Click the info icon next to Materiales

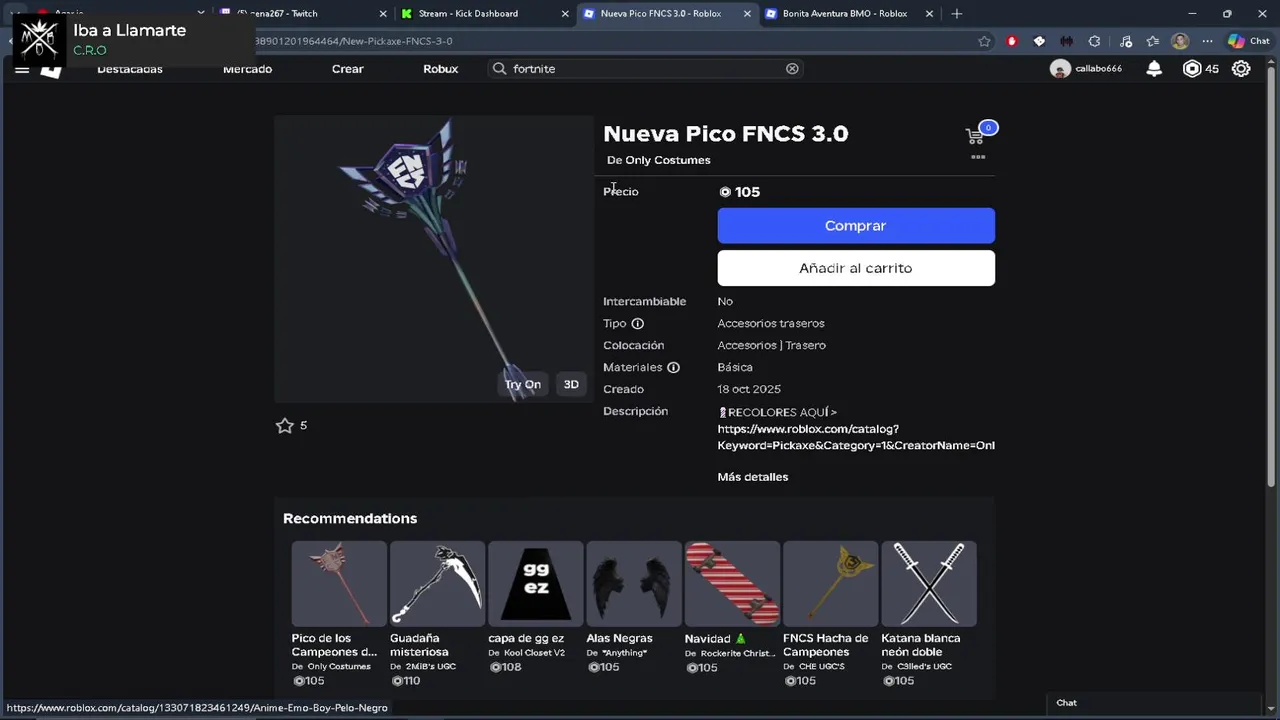pyautogui.click(x=674, y=368)
